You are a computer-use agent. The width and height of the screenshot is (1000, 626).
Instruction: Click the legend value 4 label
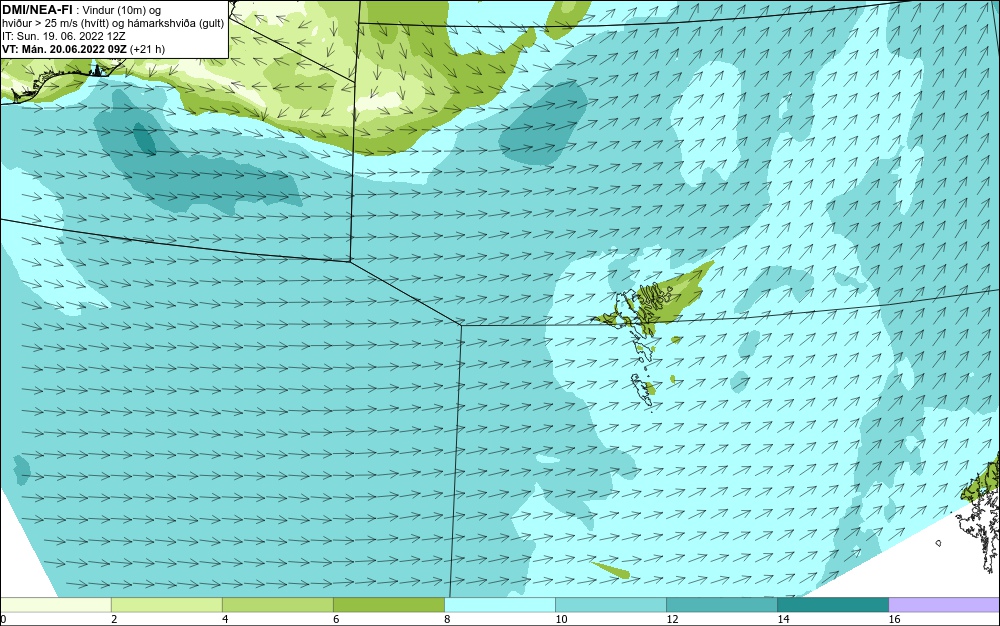pyautogui.click(x=225, y=620)
